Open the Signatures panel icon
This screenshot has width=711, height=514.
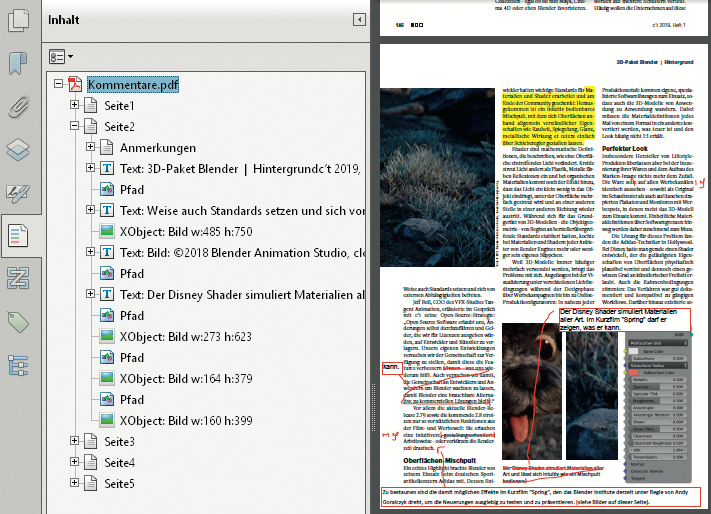19,192
